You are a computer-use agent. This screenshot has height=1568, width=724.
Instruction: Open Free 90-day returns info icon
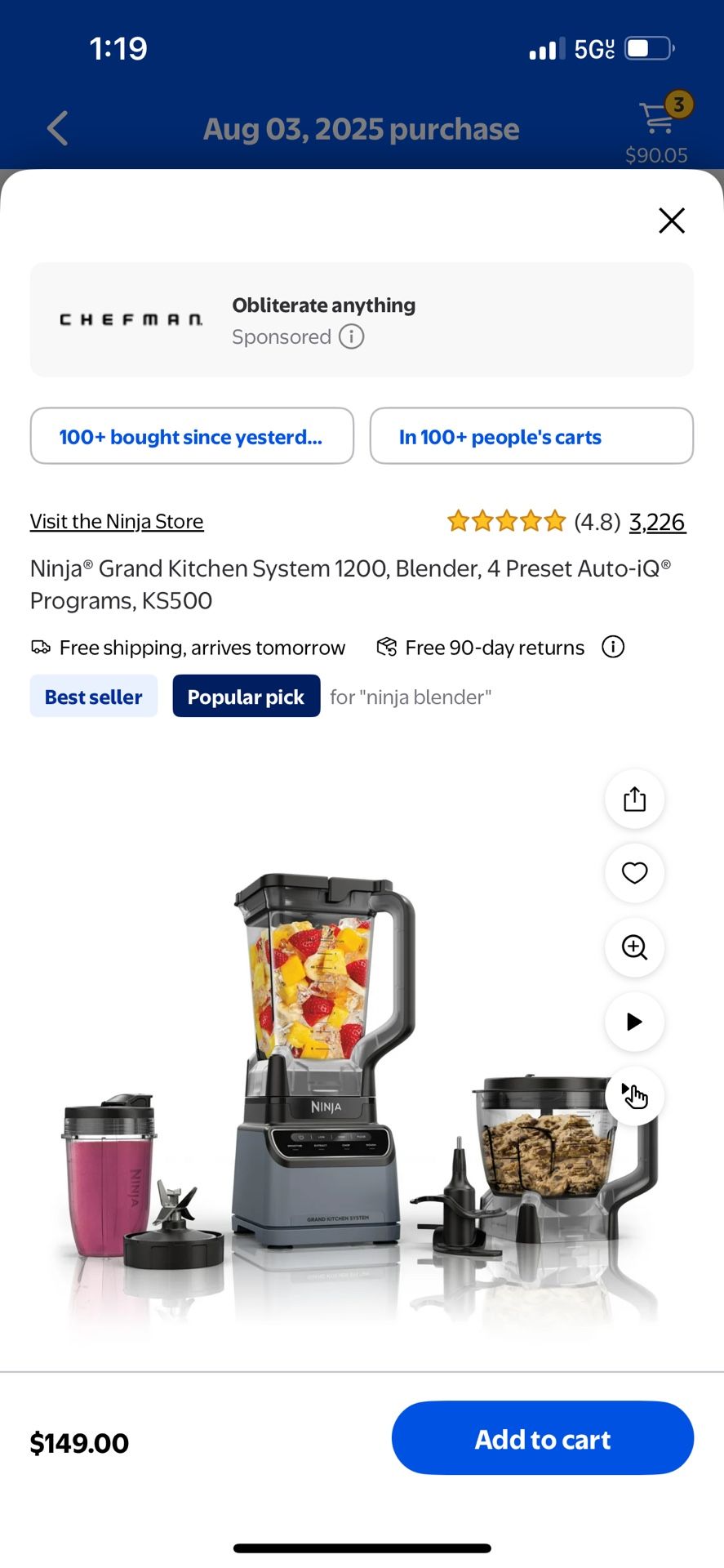tap(613, 647)
